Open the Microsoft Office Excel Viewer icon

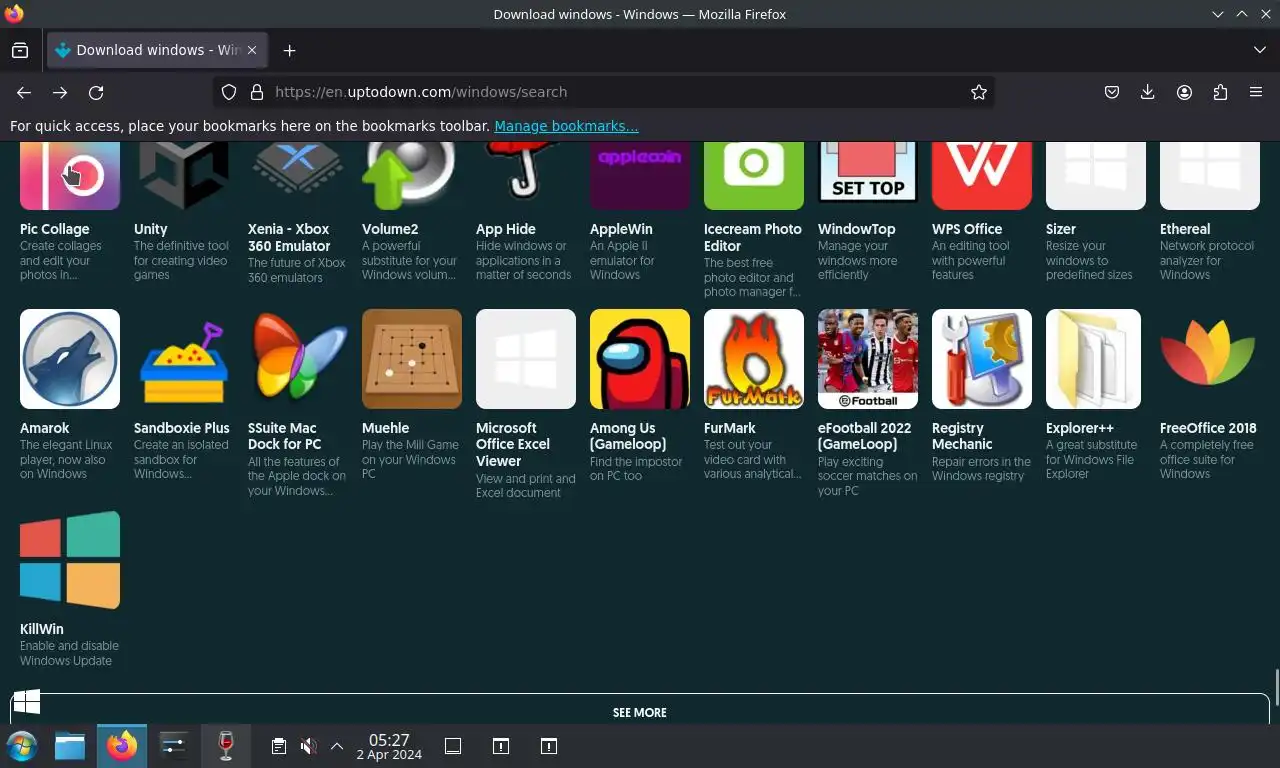pos(526,359)
